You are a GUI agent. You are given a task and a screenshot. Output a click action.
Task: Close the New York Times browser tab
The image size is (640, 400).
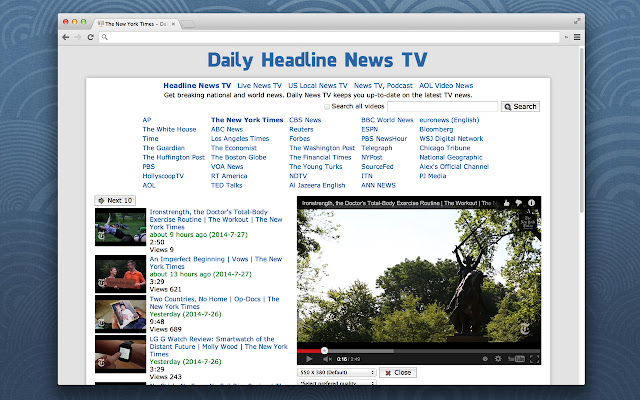click(173, 24)
